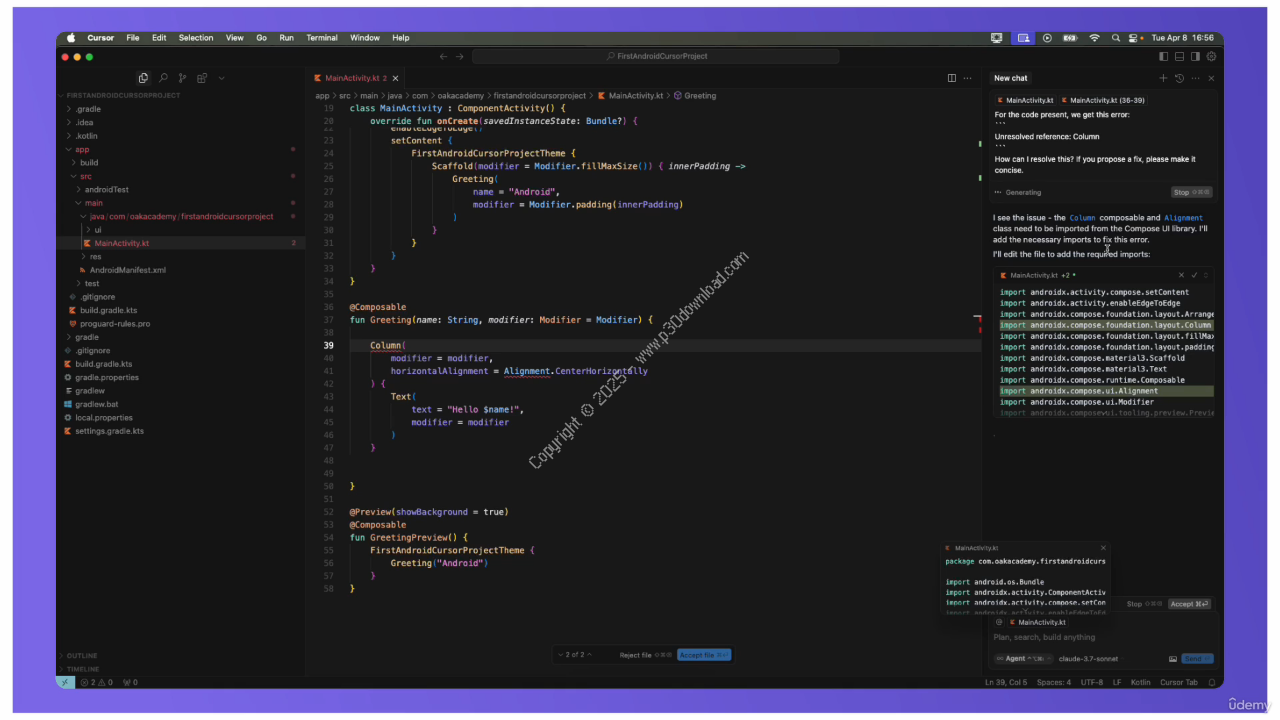1280x720 pixels.
Task: Start a new chat with plus icon
Action: coord(1163,78)
